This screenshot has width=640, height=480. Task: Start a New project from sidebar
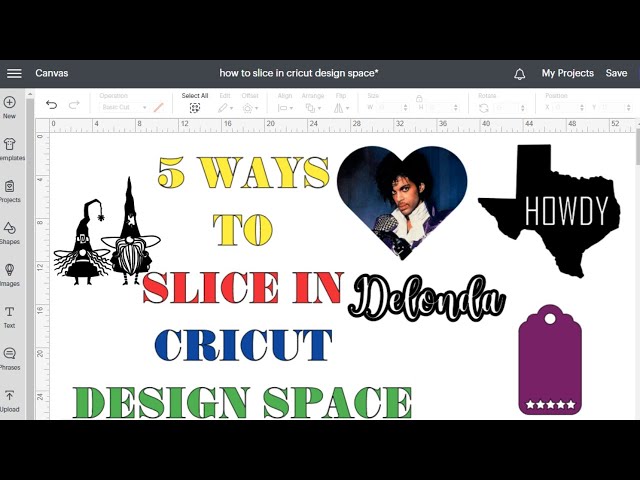(x=9, y=107)
